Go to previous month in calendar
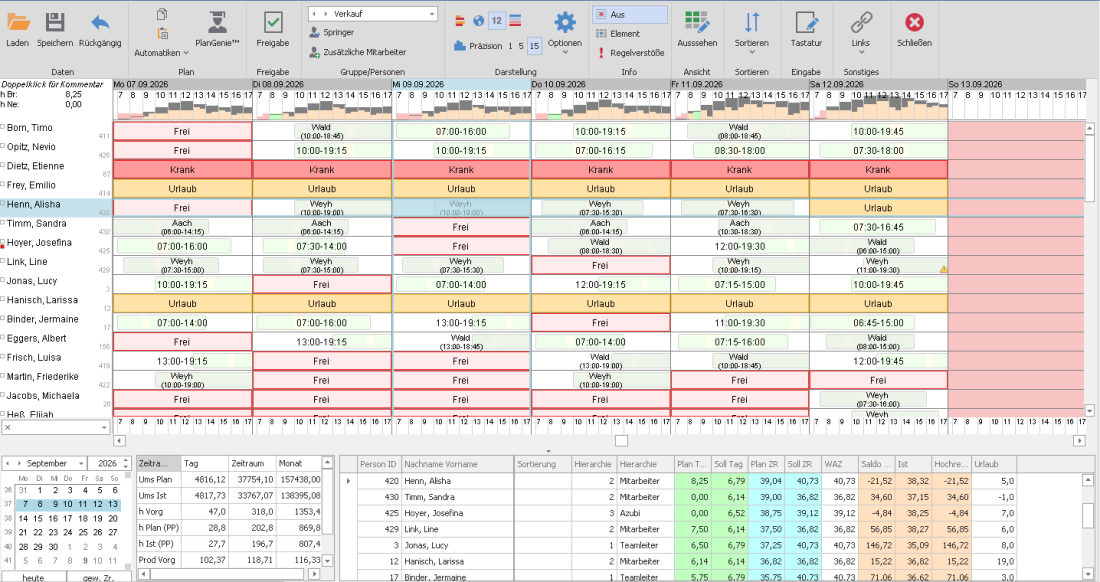Screen dimensions: 1100x582 [7, 463]
